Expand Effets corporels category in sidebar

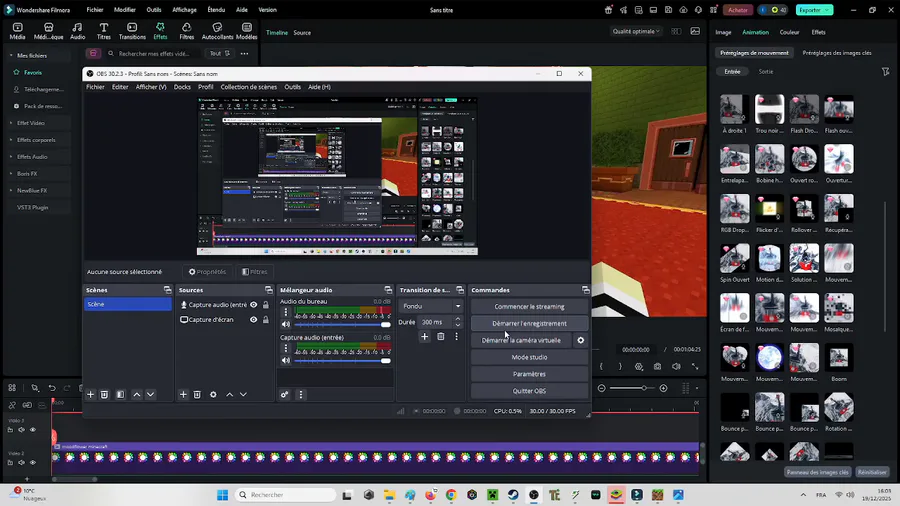11,140
